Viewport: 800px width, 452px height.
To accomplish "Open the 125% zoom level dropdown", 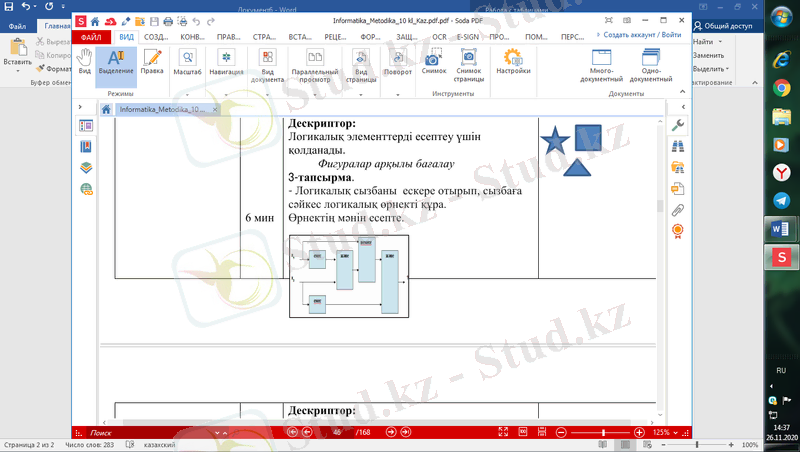I will click(669, 432).
